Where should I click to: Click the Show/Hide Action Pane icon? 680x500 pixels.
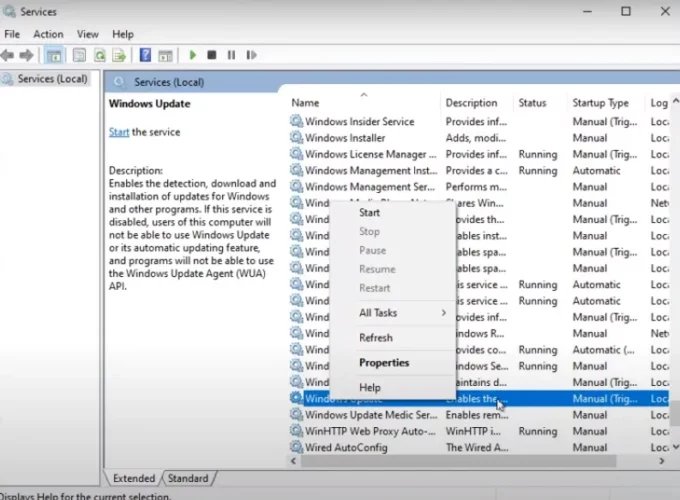point(165,56)
